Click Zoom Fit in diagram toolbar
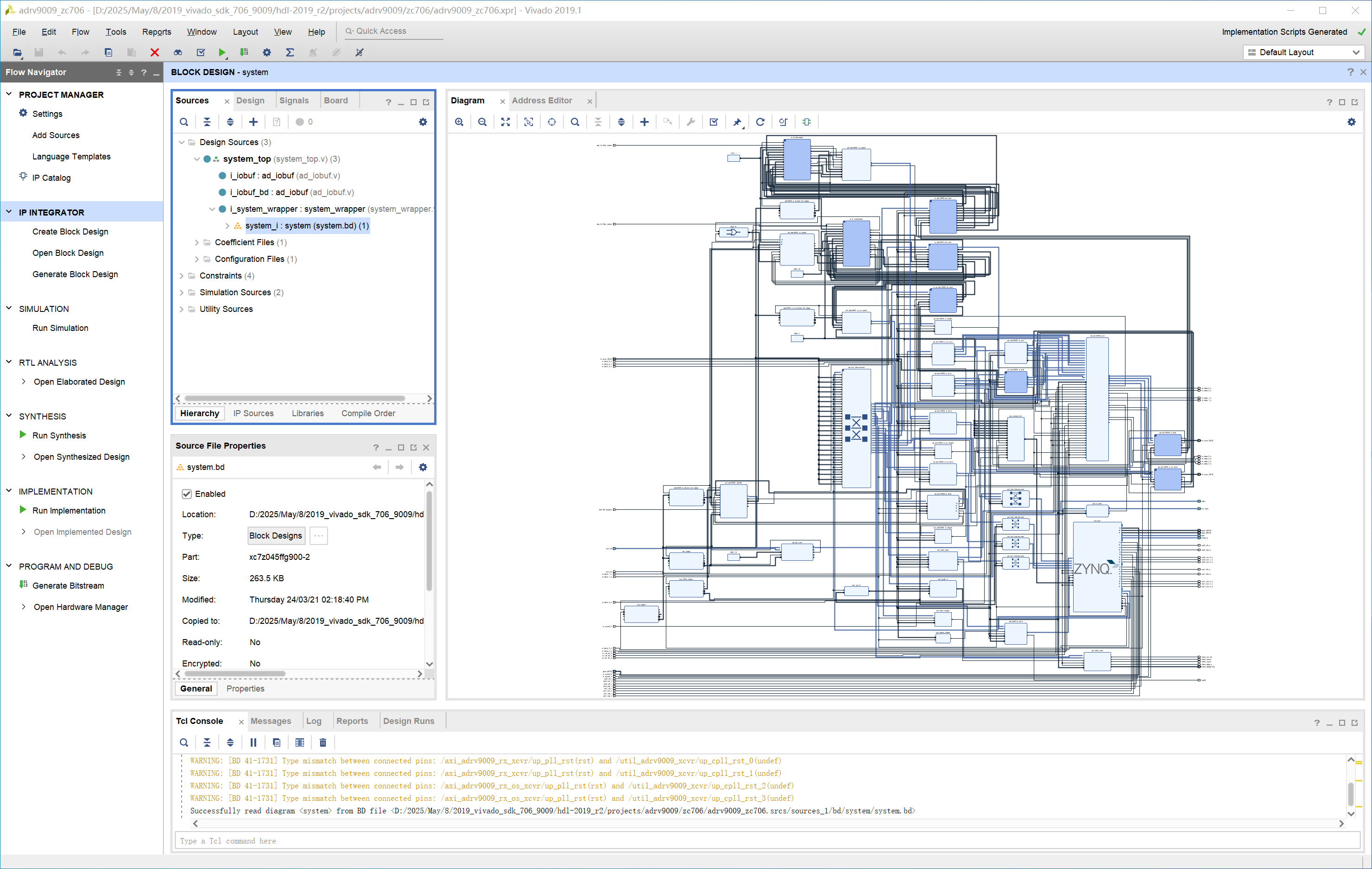The image size is (1372, 869). tap(506, 122)
